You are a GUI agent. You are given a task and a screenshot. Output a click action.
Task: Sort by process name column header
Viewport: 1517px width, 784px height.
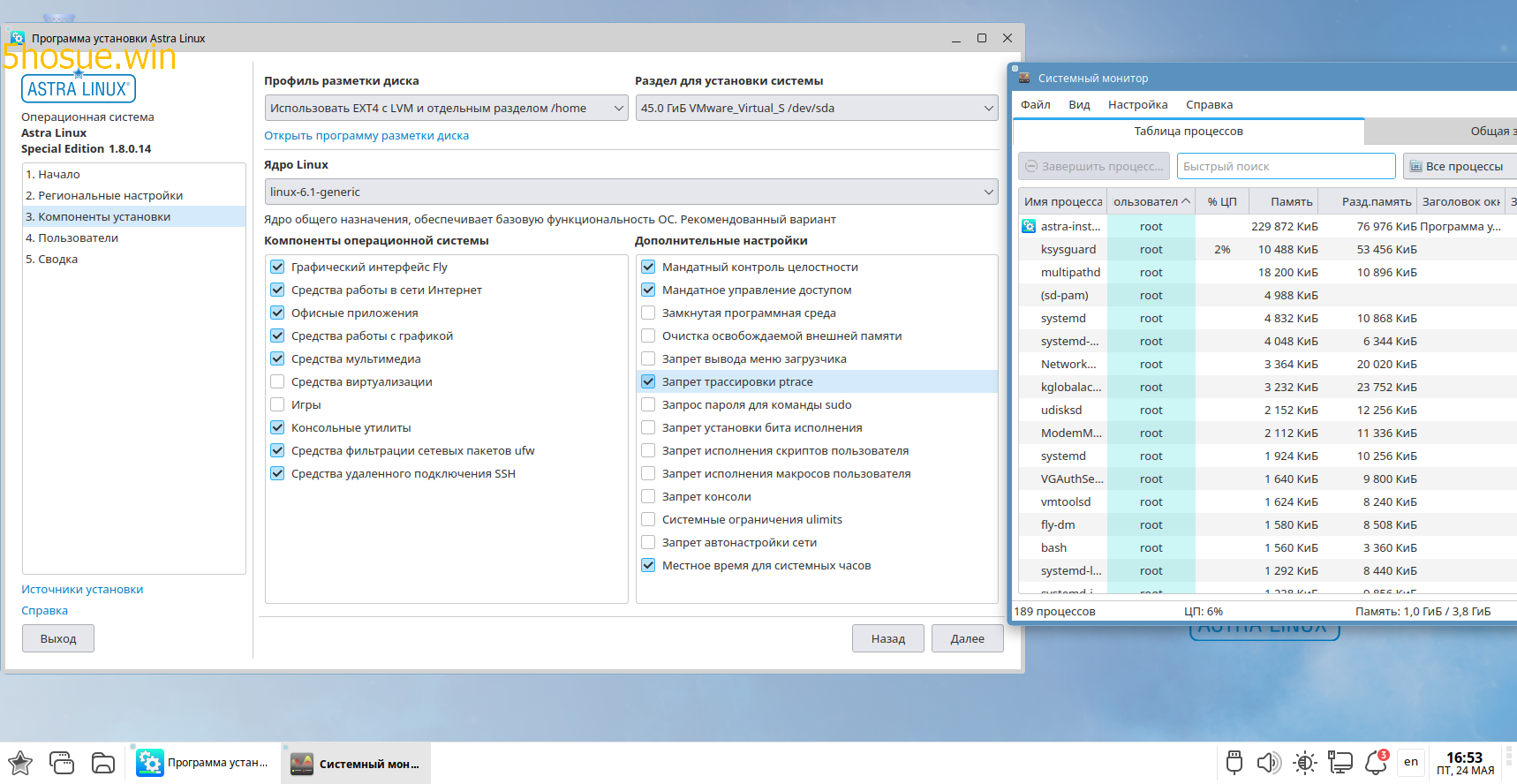pos(1063,201)
